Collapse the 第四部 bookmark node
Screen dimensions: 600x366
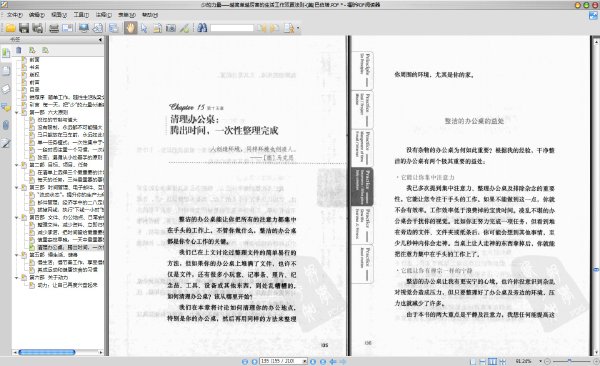point(16,217)
